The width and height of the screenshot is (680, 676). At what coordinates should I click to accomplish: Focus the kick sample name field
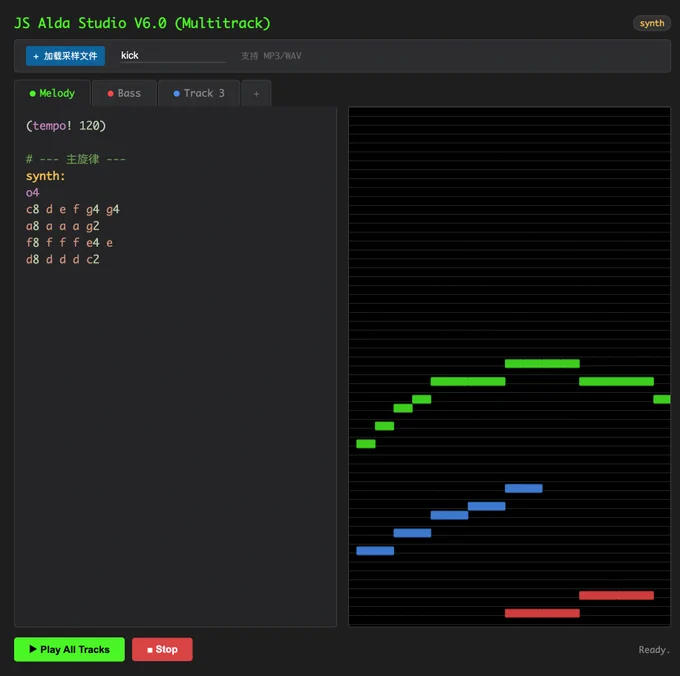point(173,56)
